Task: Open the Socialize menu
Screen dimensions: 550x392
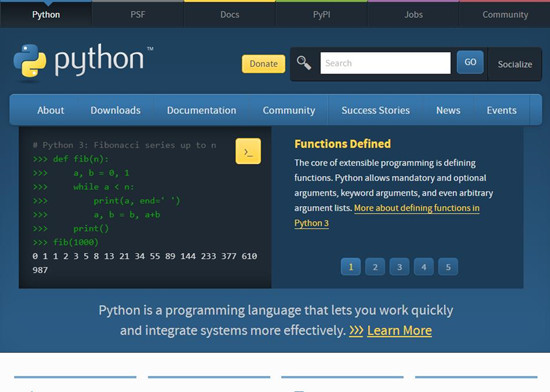Action: tap(515, 64)
